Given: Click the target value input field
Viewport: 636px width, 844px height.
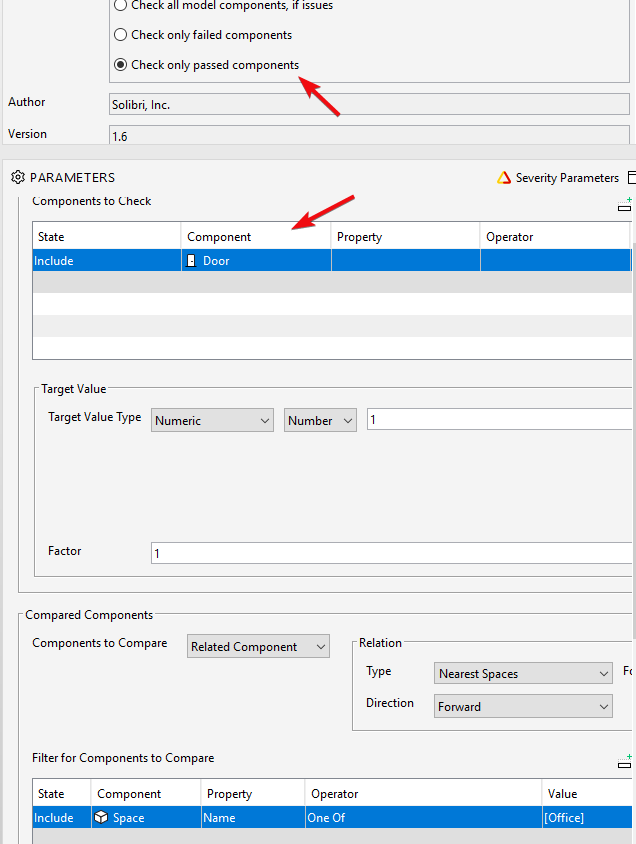Looking at the screenshot, I should point(500,419).
